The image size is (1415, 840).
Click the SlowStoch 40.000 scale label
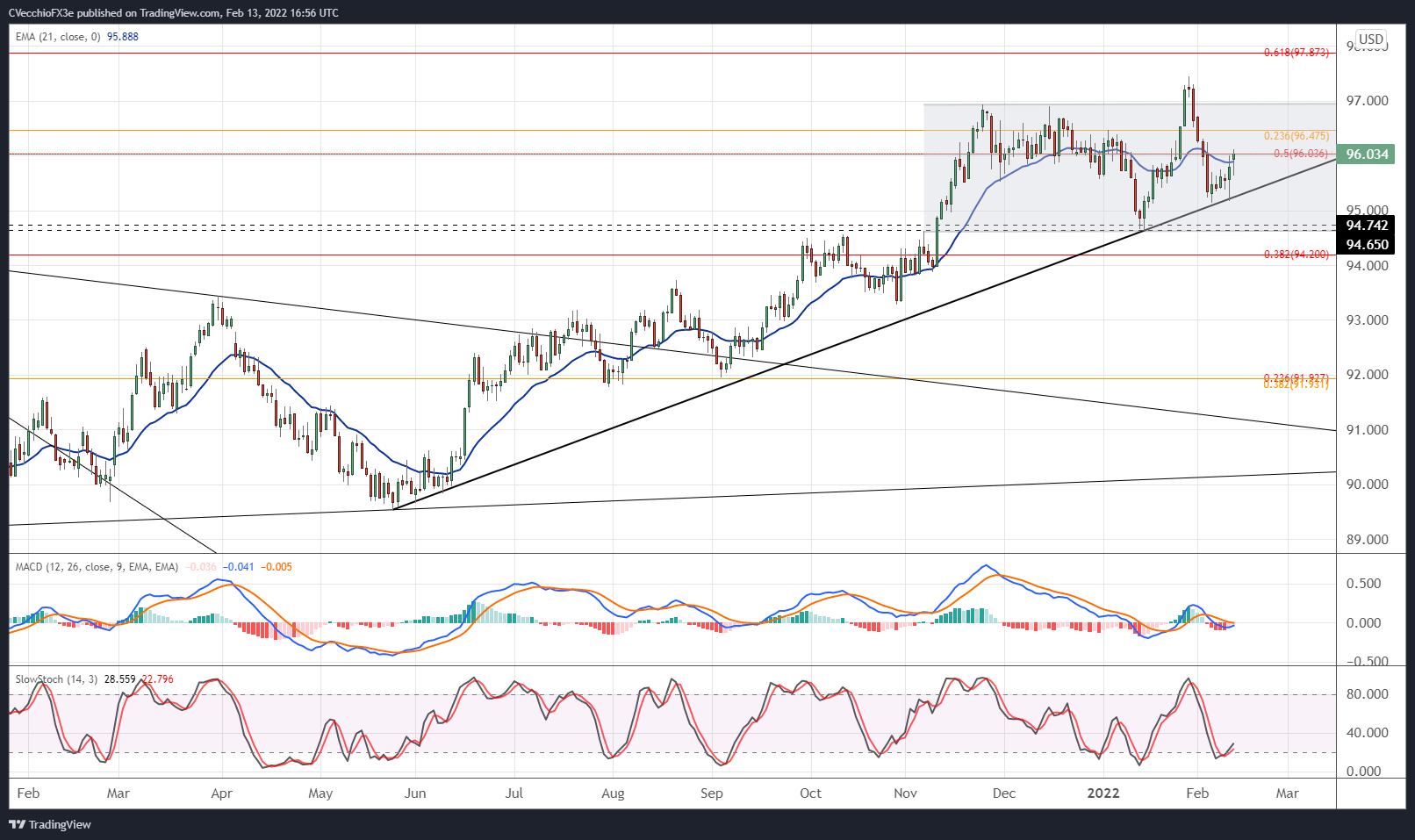[x=1367, y=733]
